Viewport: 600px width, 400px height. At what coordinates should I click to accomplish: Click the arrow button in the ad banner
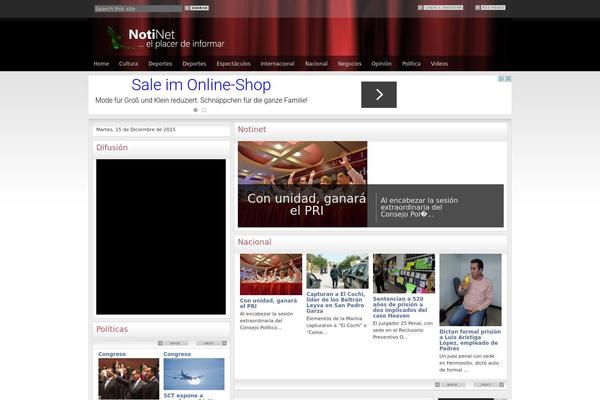(379, 95)
